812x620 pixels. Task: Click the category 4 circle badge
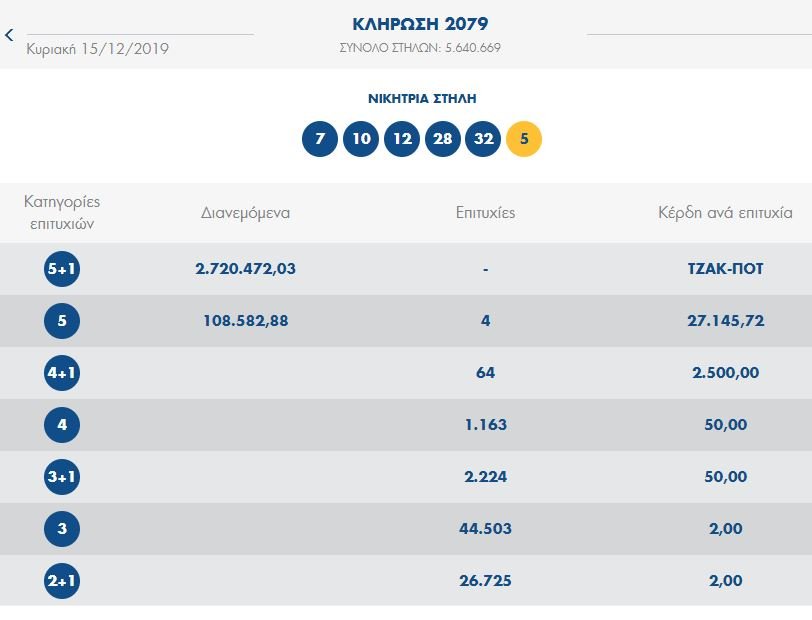point(62,425)
